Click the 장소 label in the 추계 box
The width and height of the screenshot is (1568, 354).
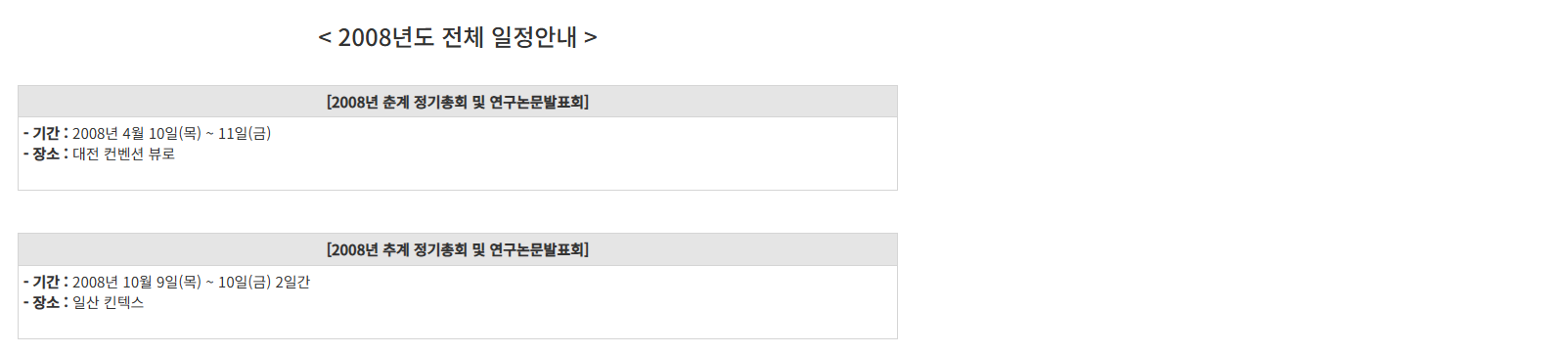pyautogui.click(x=46, y=302)
